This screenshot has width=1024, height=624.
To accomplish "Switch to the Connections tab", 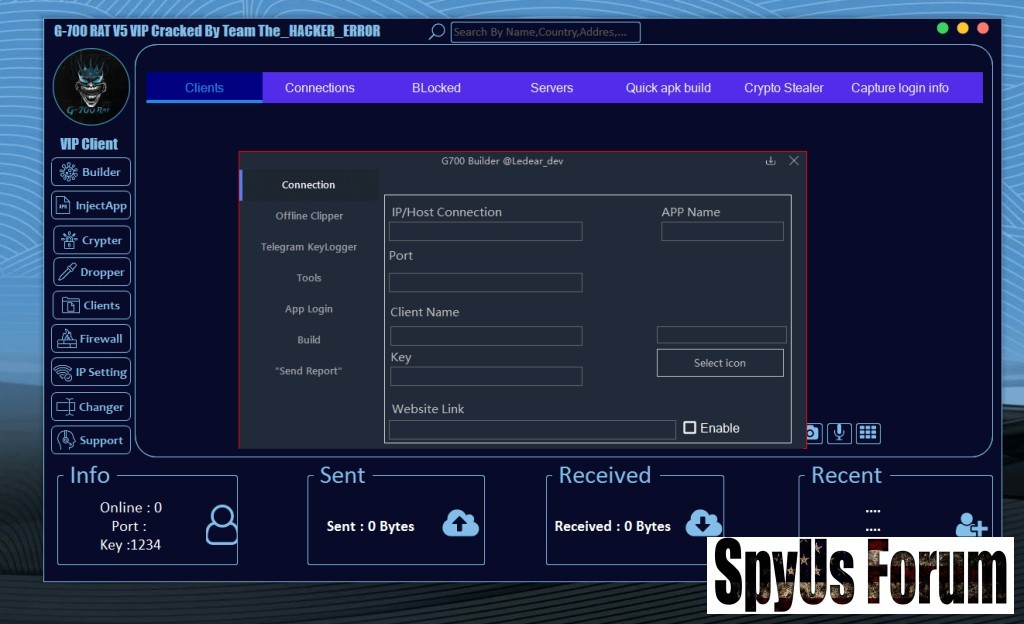I will click(x=320, y=88).
